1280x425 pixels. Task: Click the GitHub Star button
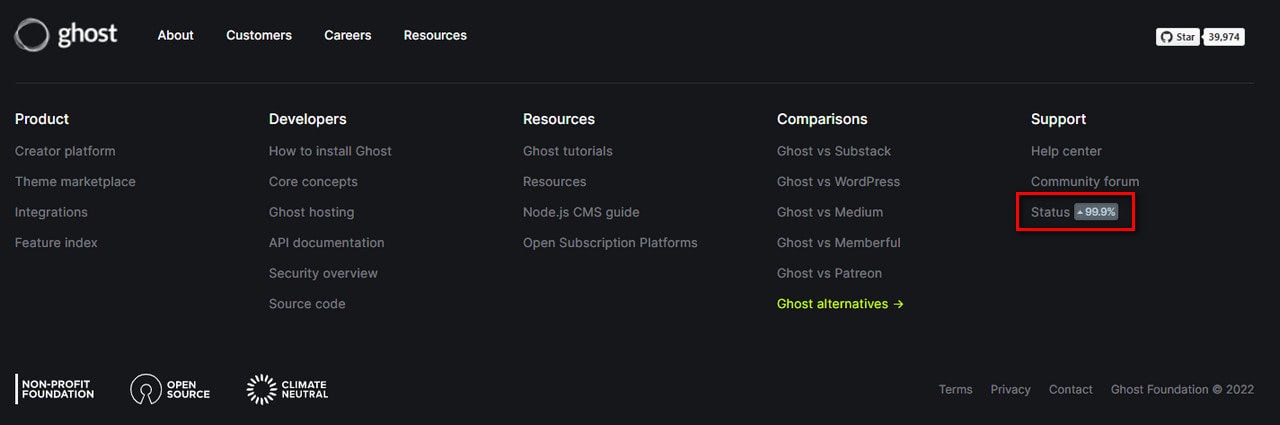(1178, 37)
